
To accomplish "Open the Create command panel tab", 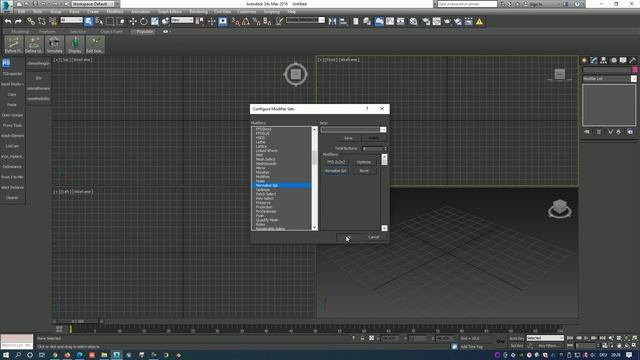I will [584, 60].
